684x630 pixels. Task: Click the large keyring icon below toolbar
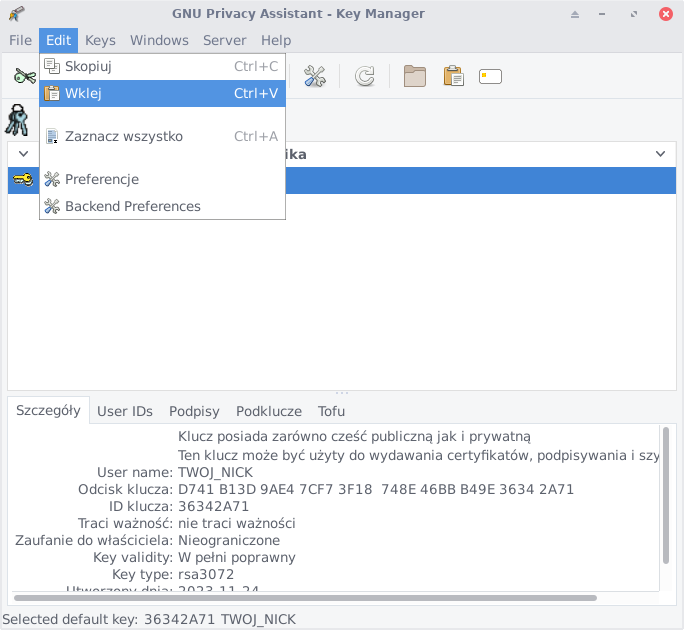18,119
